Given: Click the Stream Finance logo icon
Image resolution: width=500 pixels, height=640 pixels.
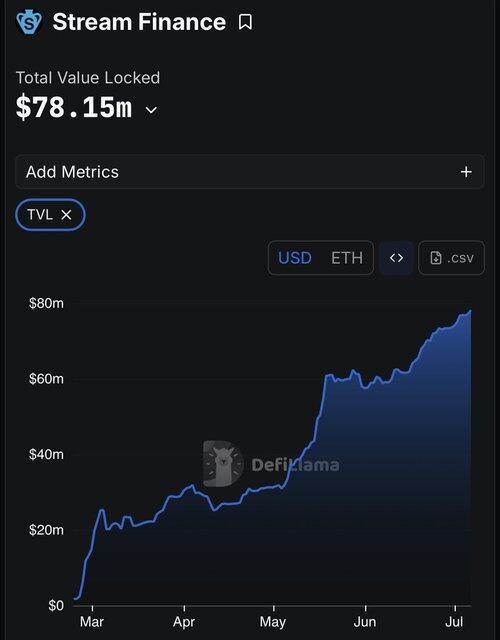Looking at the screenshot, I should click(x=29, y=22).
